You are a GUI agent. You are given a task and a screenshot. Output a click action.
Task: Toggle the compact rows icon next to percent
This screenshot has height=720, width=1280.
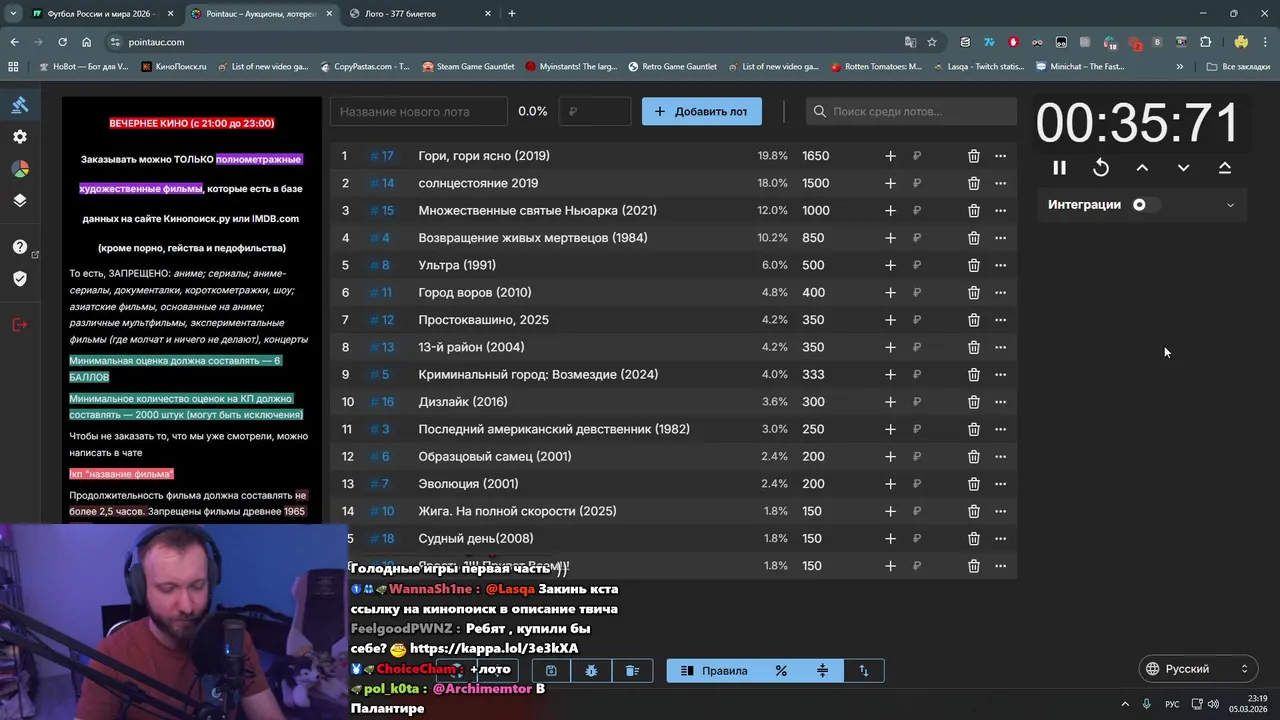[x=823, y=671]
